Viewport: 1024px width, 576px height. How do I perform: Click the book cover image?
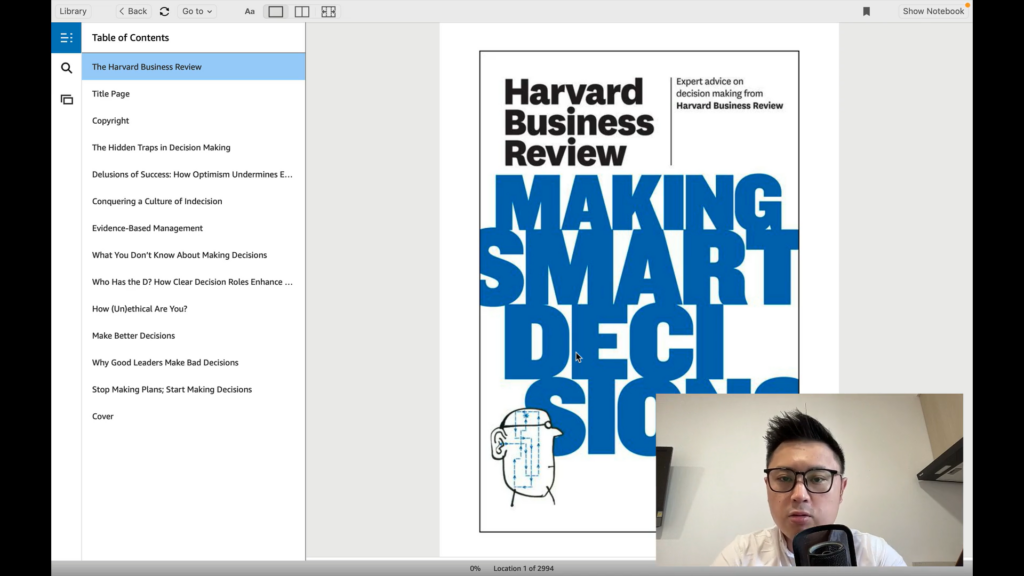click(x=639, y=291)
